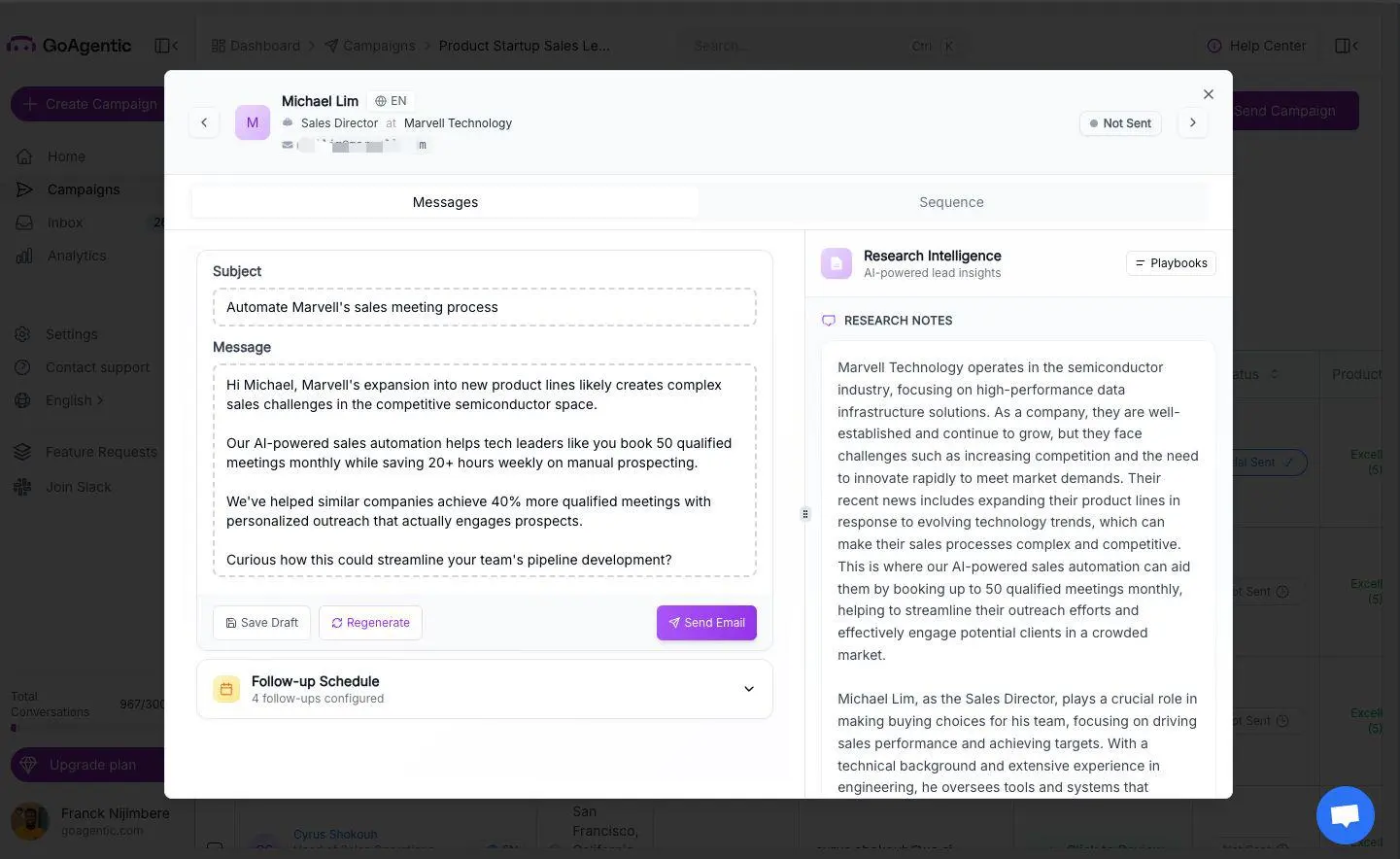Open Help Center
The width and height of the screenshot is (1400, 859).
coord(1257,46)
